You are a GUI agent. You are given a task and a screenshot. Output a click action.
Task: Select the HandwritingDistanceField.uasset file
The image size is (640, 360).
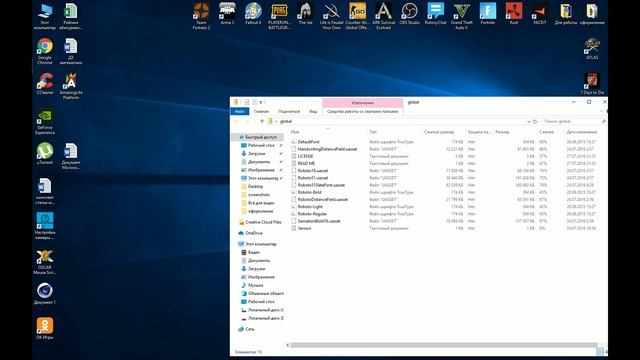[327, 149]
